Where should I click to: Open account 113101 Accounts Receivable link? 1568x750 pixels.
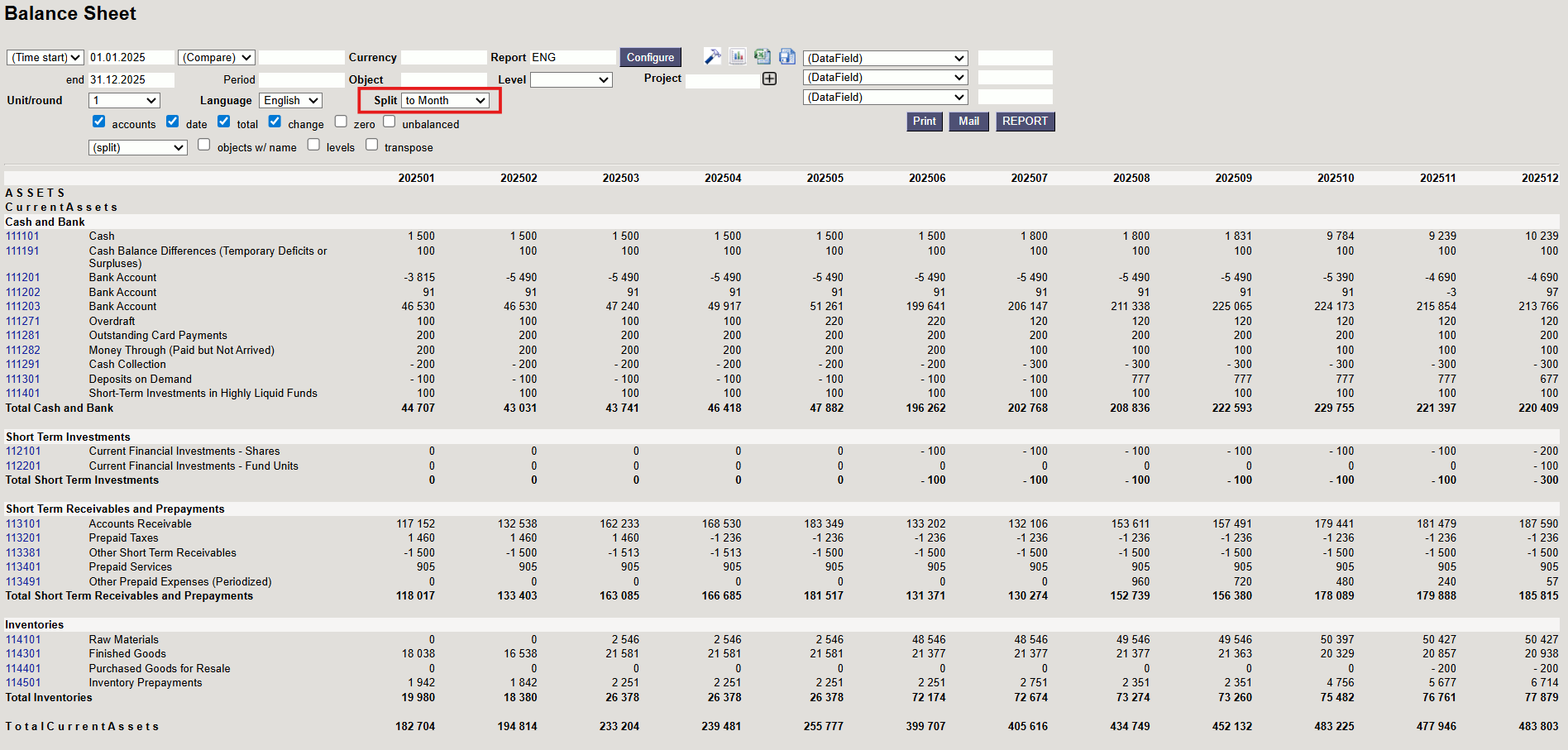23,524
